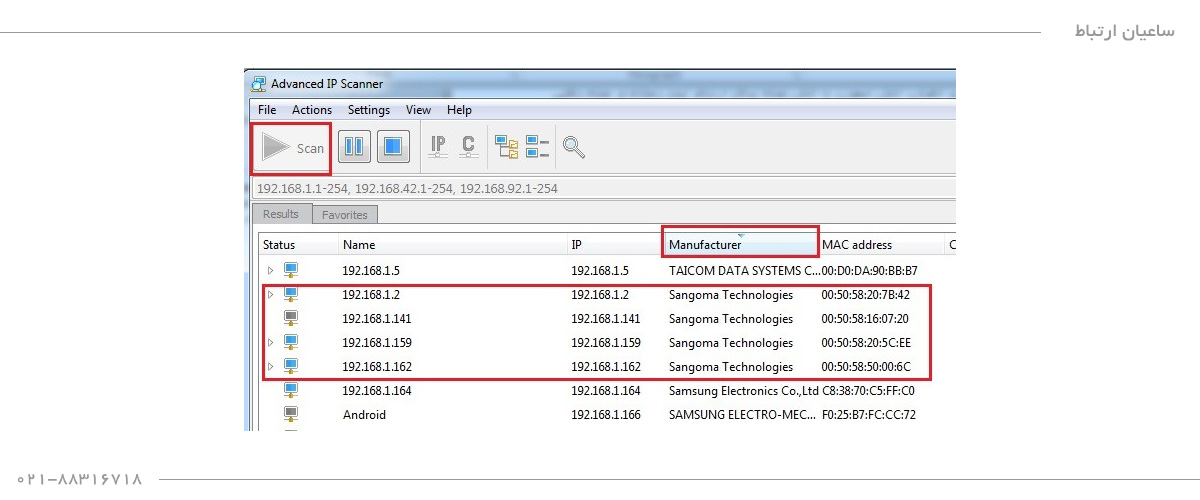1200x500 pixels.
Task: Open search with magnifier icon
Action: (574, 147)
